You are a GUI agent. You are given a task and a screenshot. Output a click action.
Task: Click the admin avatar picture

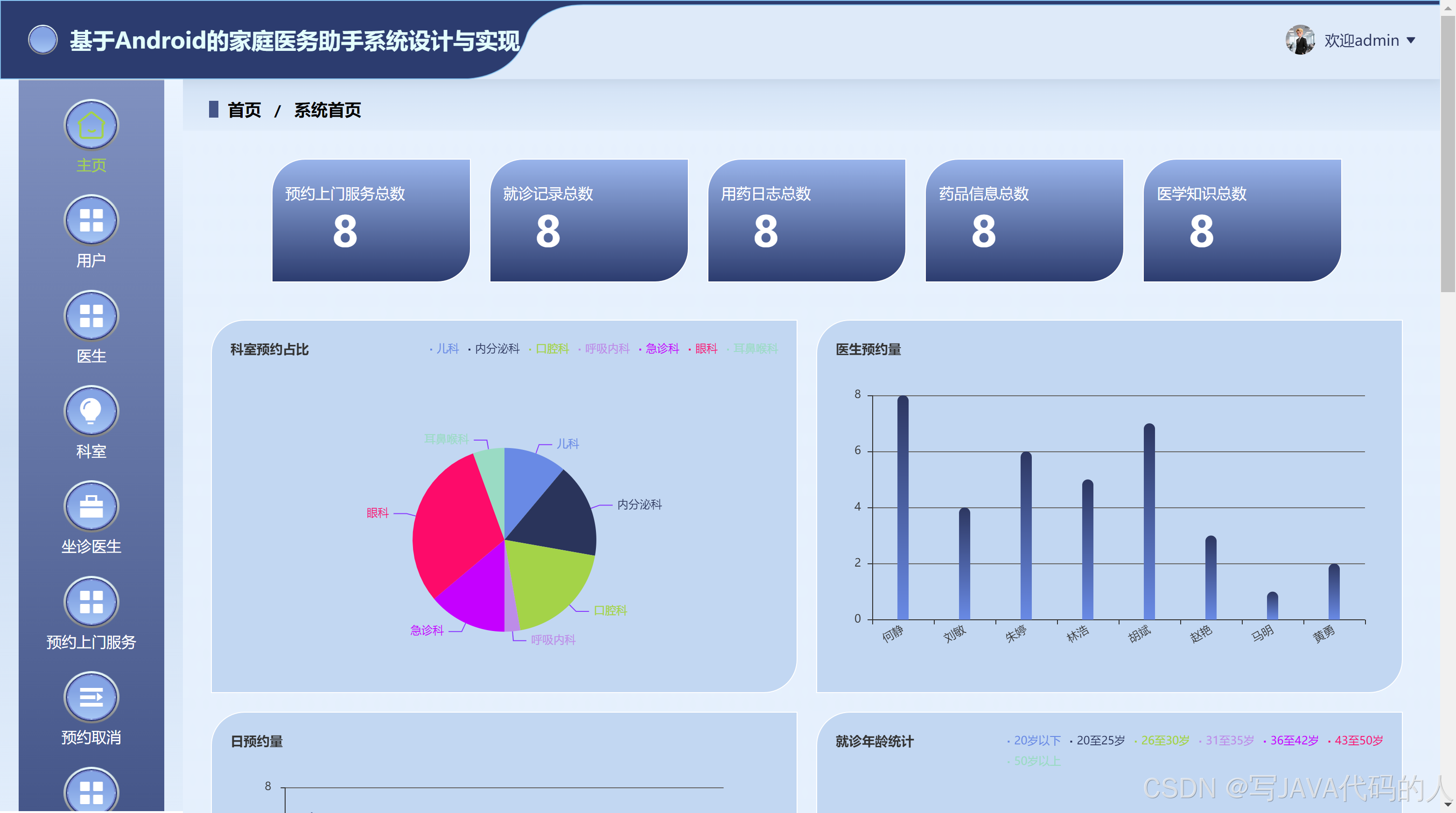(1300, 40)
